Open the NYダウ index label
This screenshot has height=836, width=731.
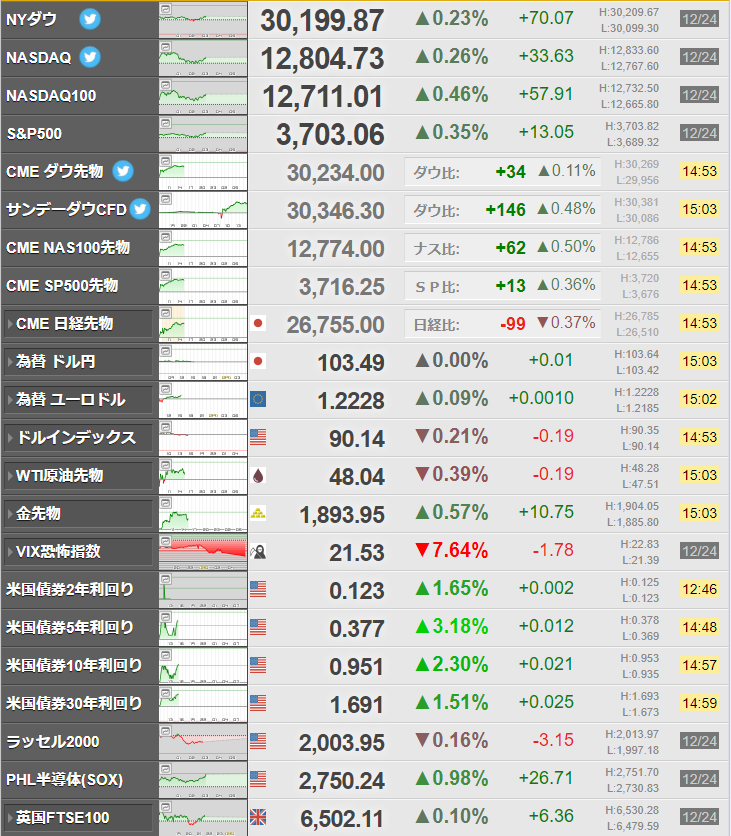(x=31, y=20)
